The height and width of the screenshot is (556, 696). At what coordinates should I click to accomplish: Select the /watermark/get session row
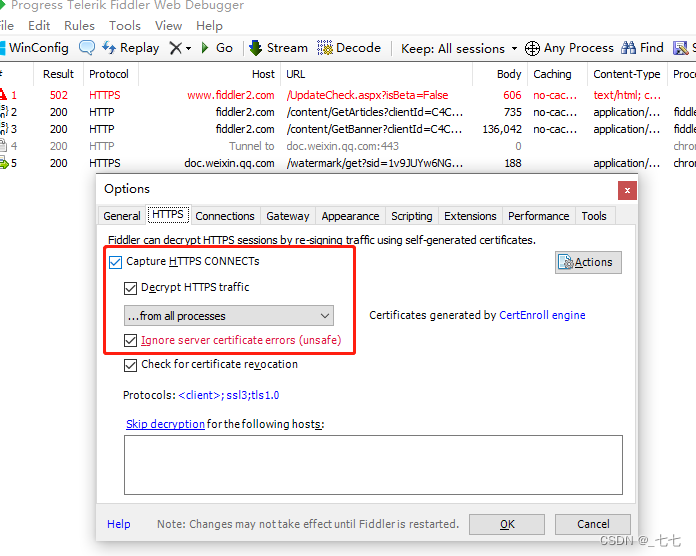tap(348, 163)
